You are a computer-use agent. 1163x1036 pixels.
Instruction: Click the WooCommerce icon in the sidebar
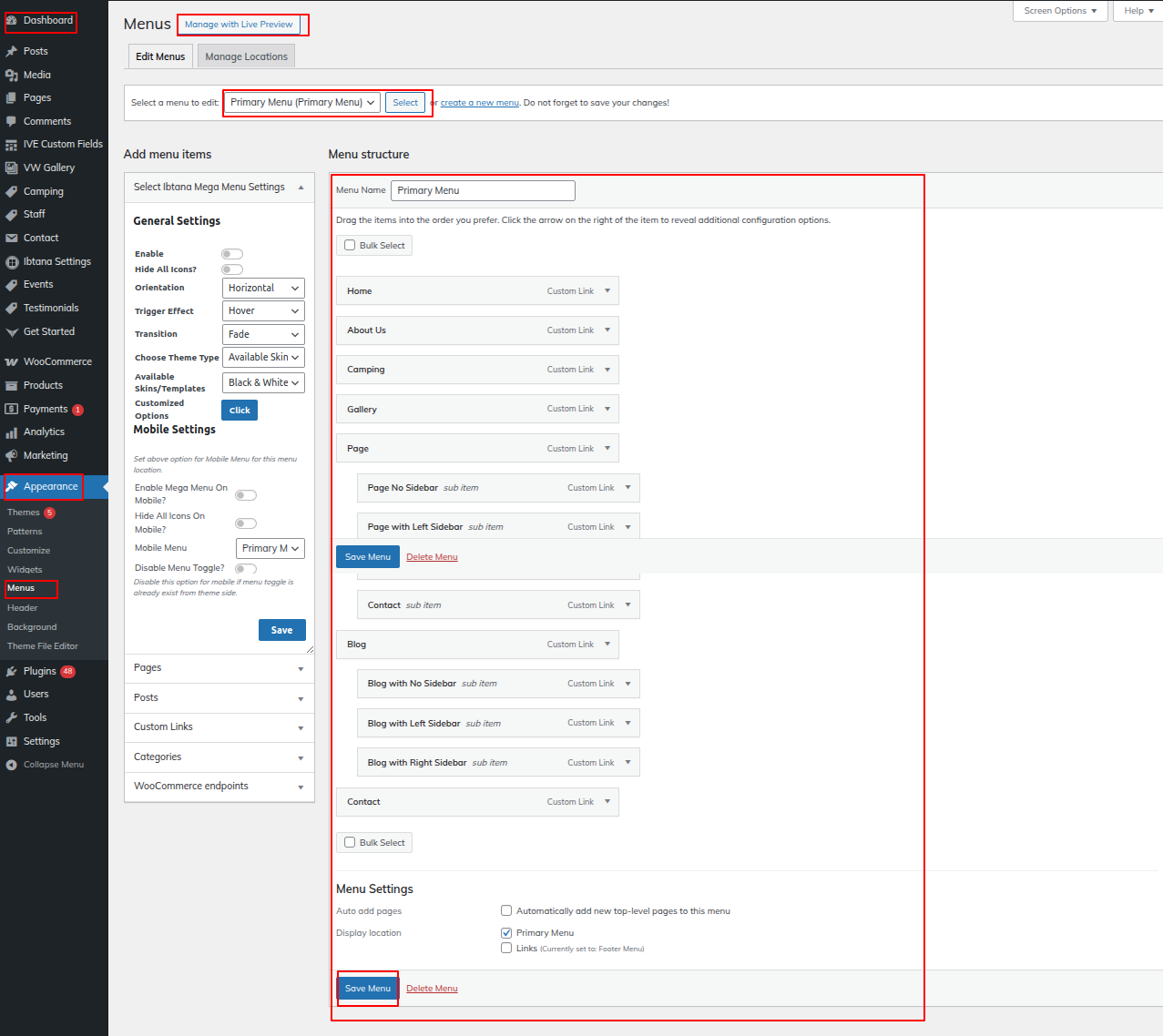(11, 362)
